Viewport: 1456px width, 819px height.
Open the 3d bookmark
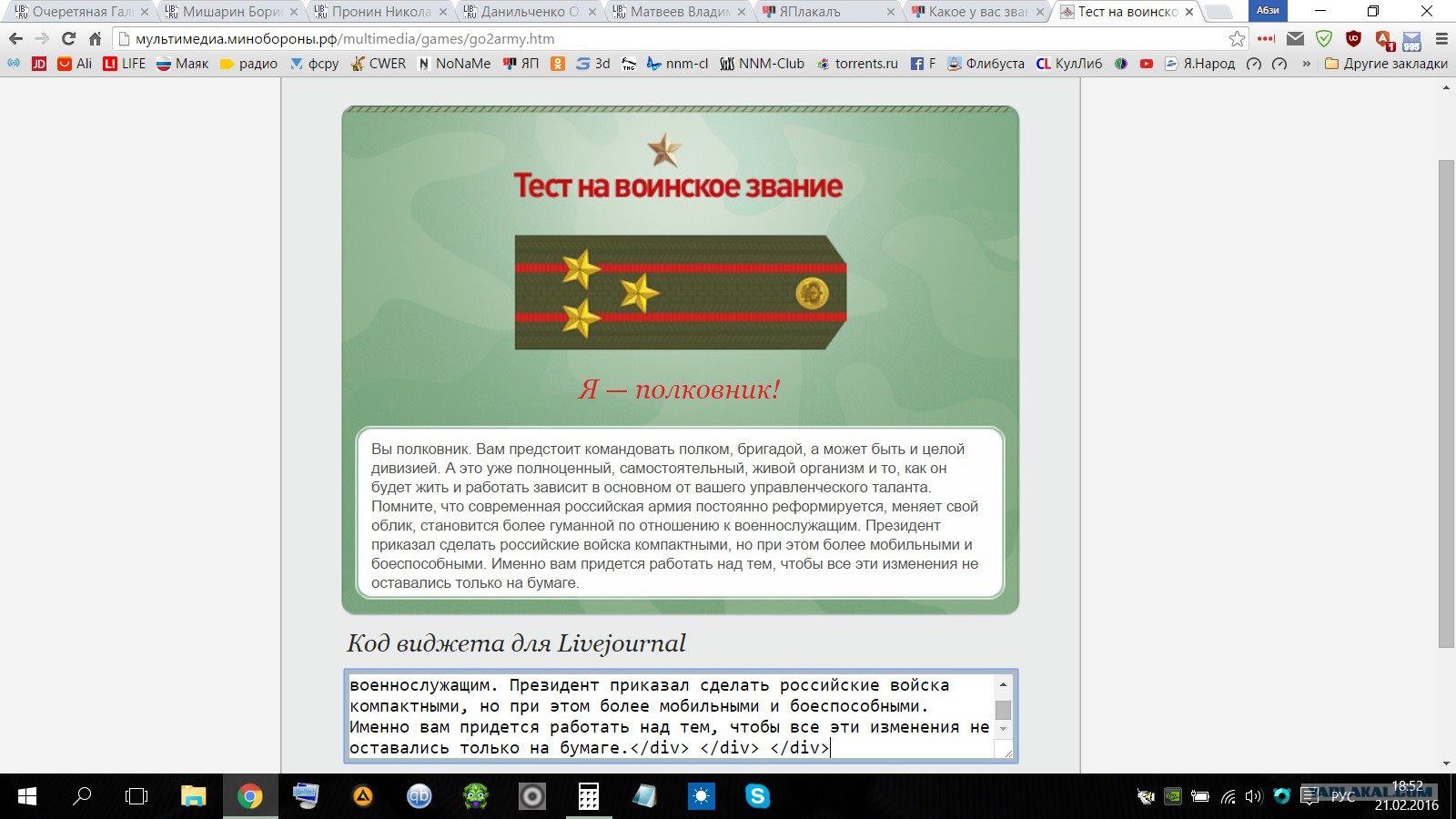click(x=593, y=64)
